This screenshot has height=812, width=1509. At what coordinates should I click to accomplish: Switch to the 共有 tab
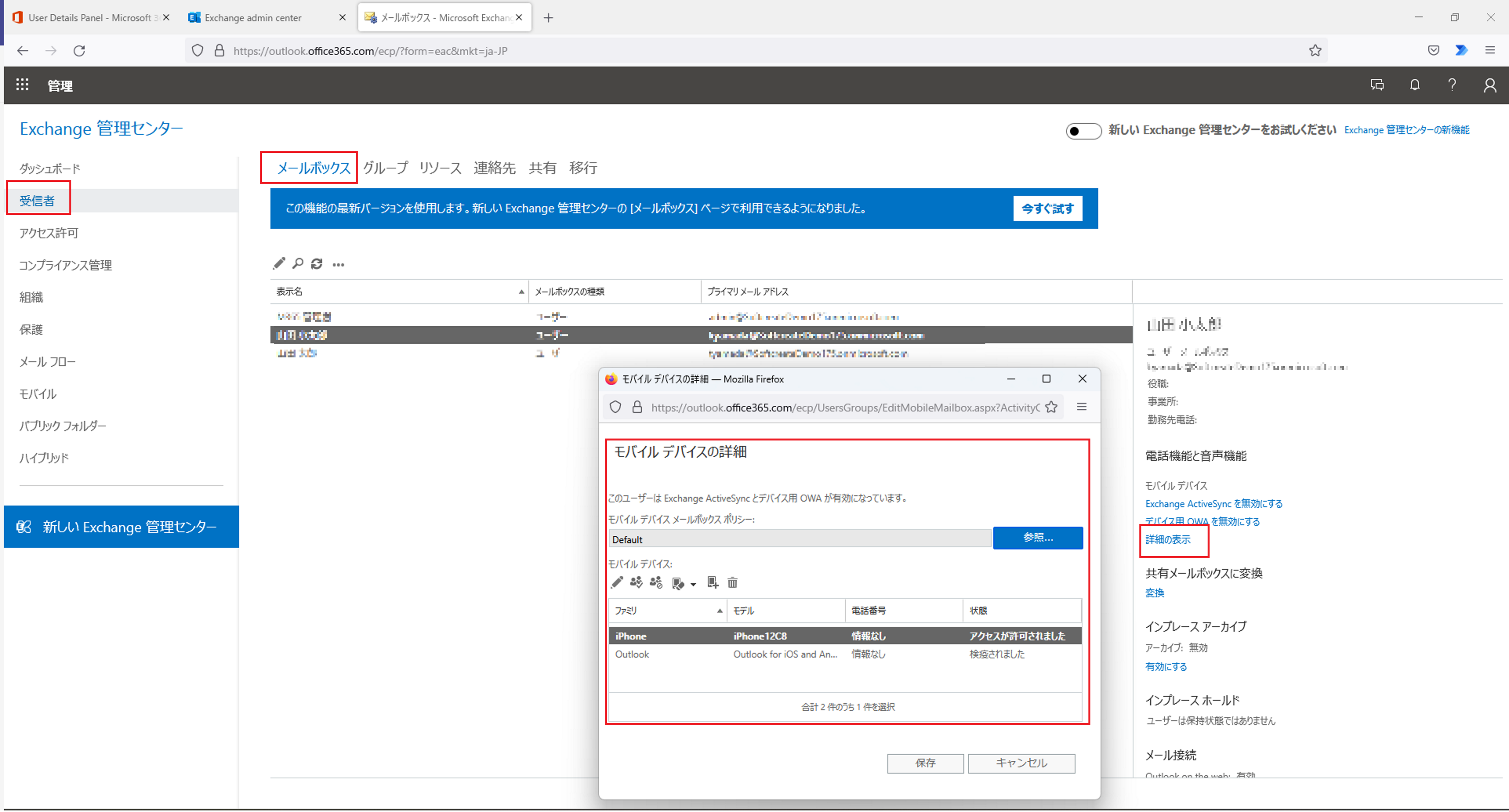[x=542, y=168]
